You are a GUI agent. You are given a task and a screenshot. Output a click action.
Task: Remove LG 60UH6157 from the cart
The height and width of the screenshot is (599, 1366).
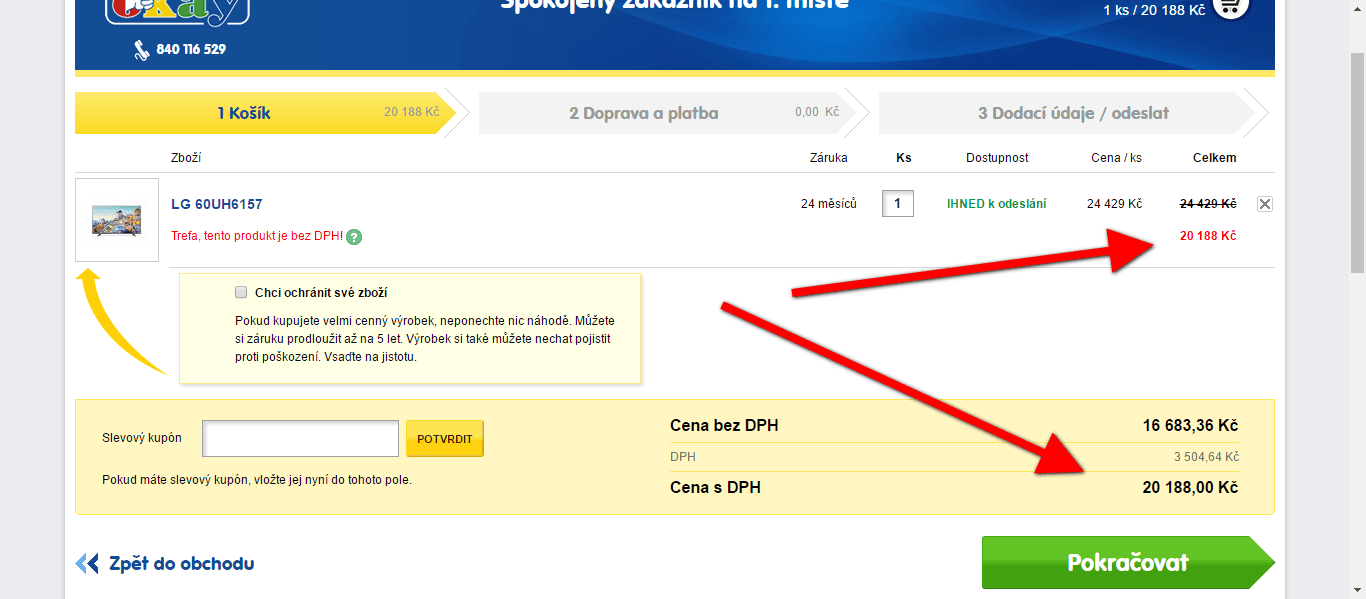click(1265, 204)
